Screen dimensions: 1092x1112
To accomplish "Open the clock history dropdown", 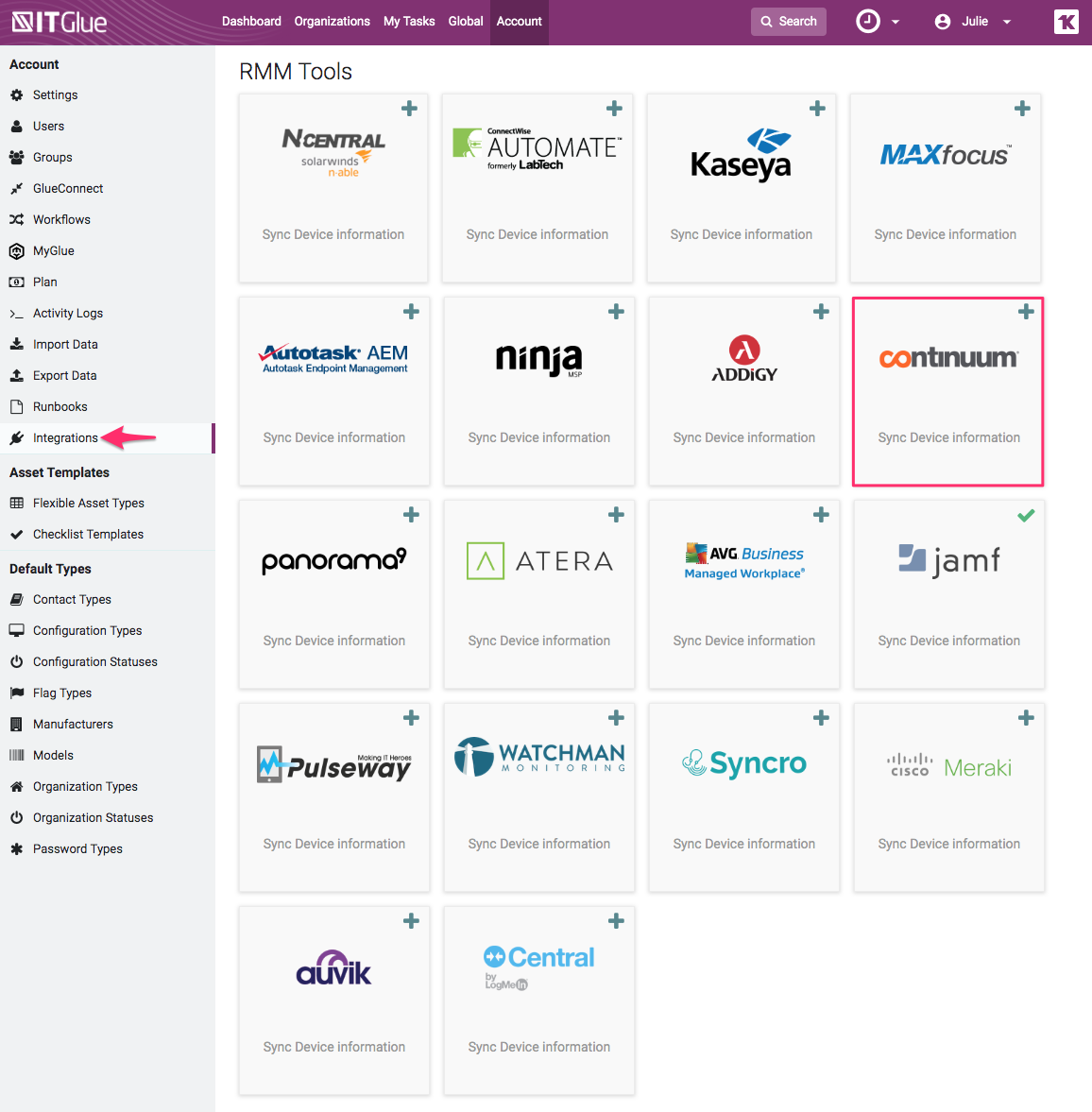I will click(x=878, y=22).
